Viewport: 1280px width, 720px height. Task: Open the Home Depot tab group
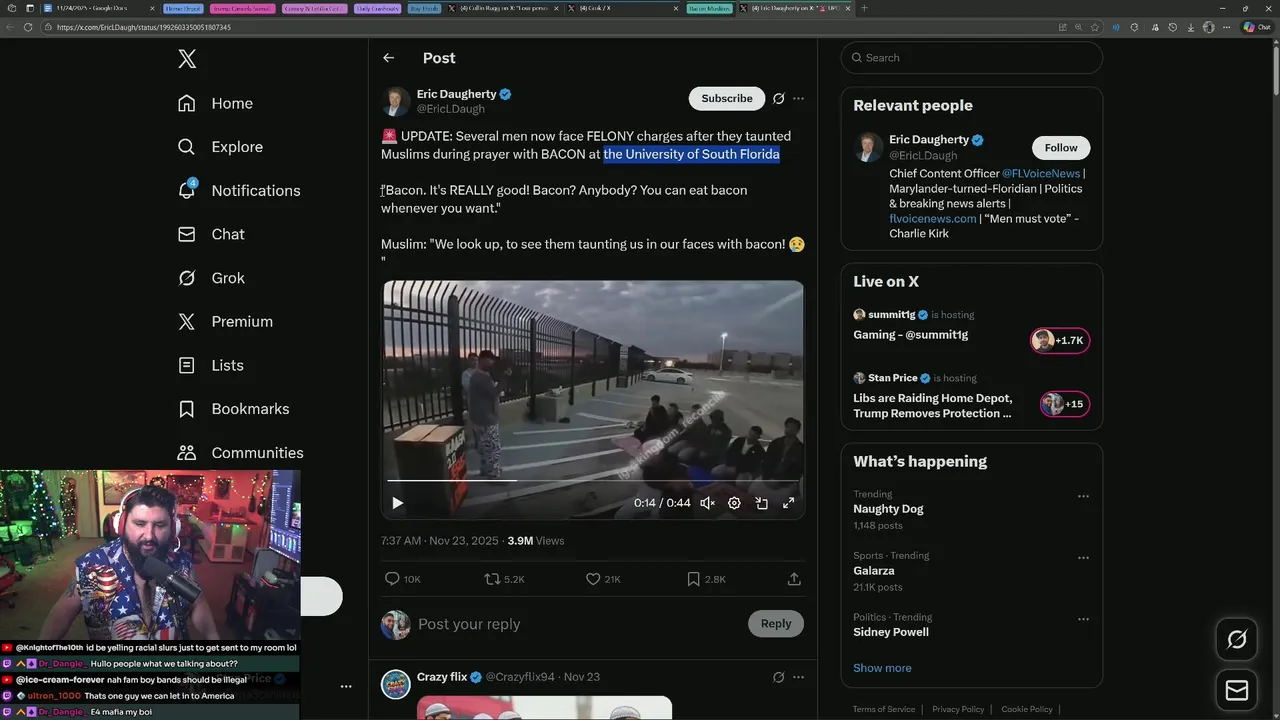184,8
